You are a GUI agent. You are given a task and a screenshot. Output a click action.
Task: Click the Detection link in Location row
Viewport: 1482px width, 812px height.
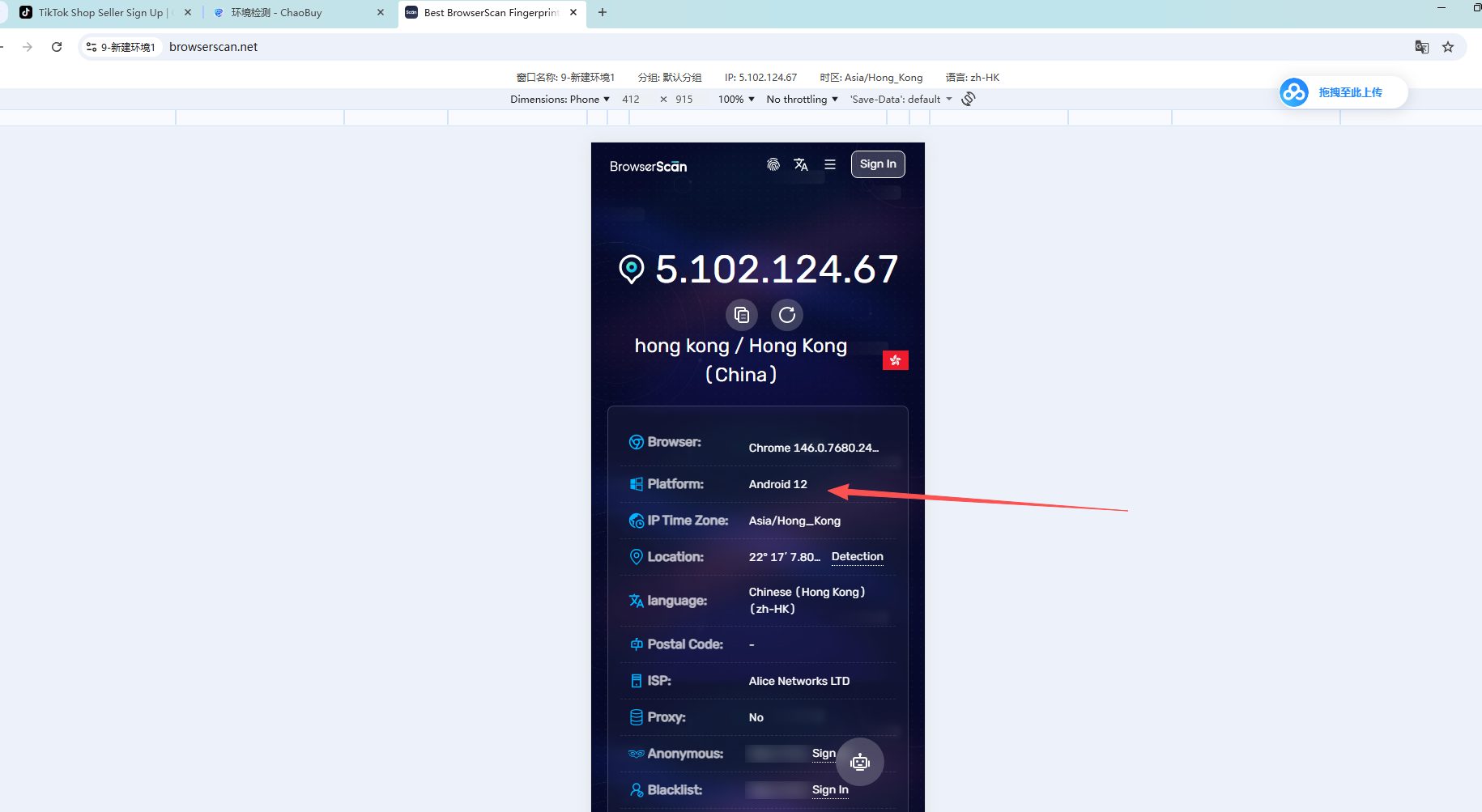tap(858, 557)
